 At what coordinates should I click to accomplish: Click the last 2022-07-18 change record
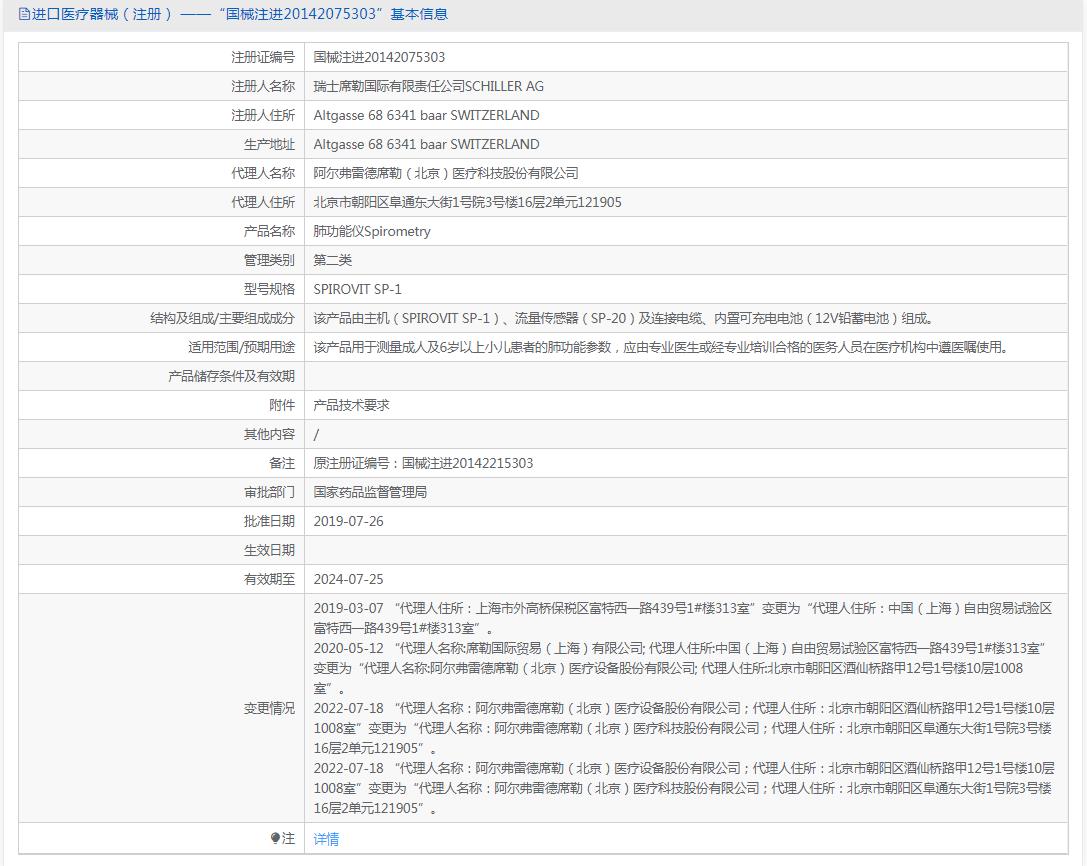tap(684, 788)
